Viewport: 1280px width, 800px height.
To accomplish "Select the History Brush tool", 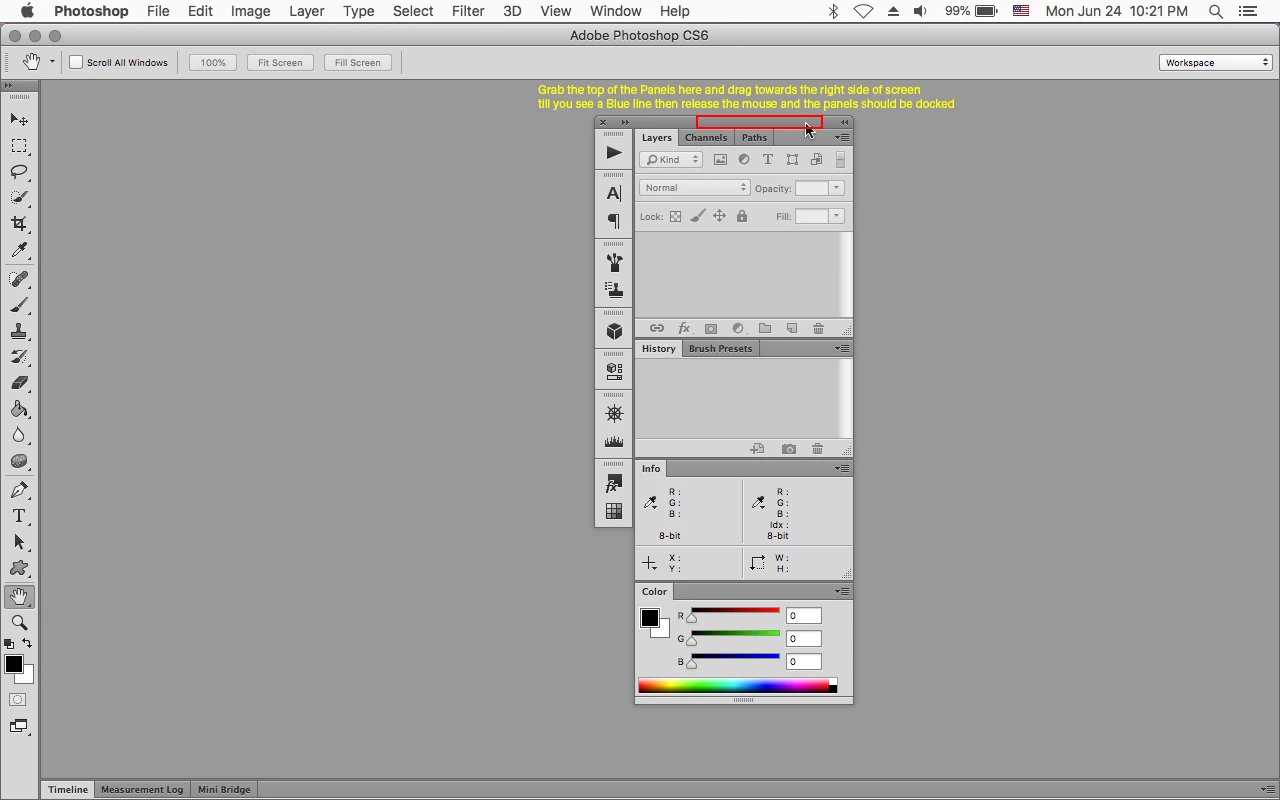I will click(19, 357).
